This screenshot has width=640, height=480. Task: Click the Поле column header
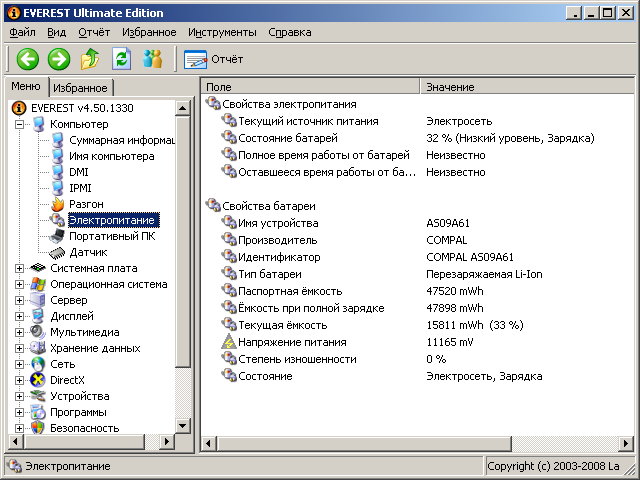(x=311, y=87)
